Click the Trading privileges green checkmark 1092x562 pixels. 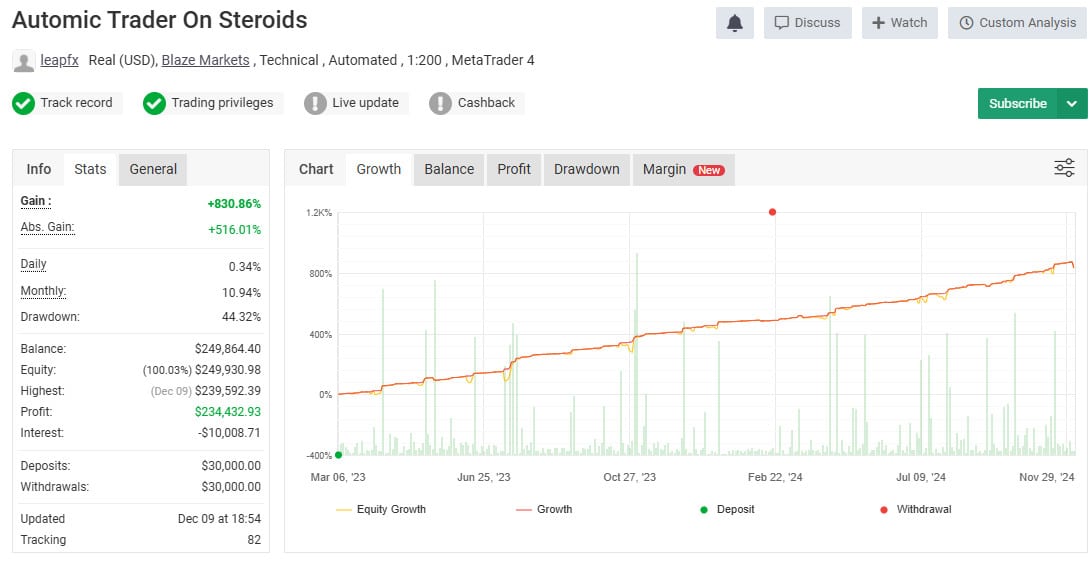[154, 104]
